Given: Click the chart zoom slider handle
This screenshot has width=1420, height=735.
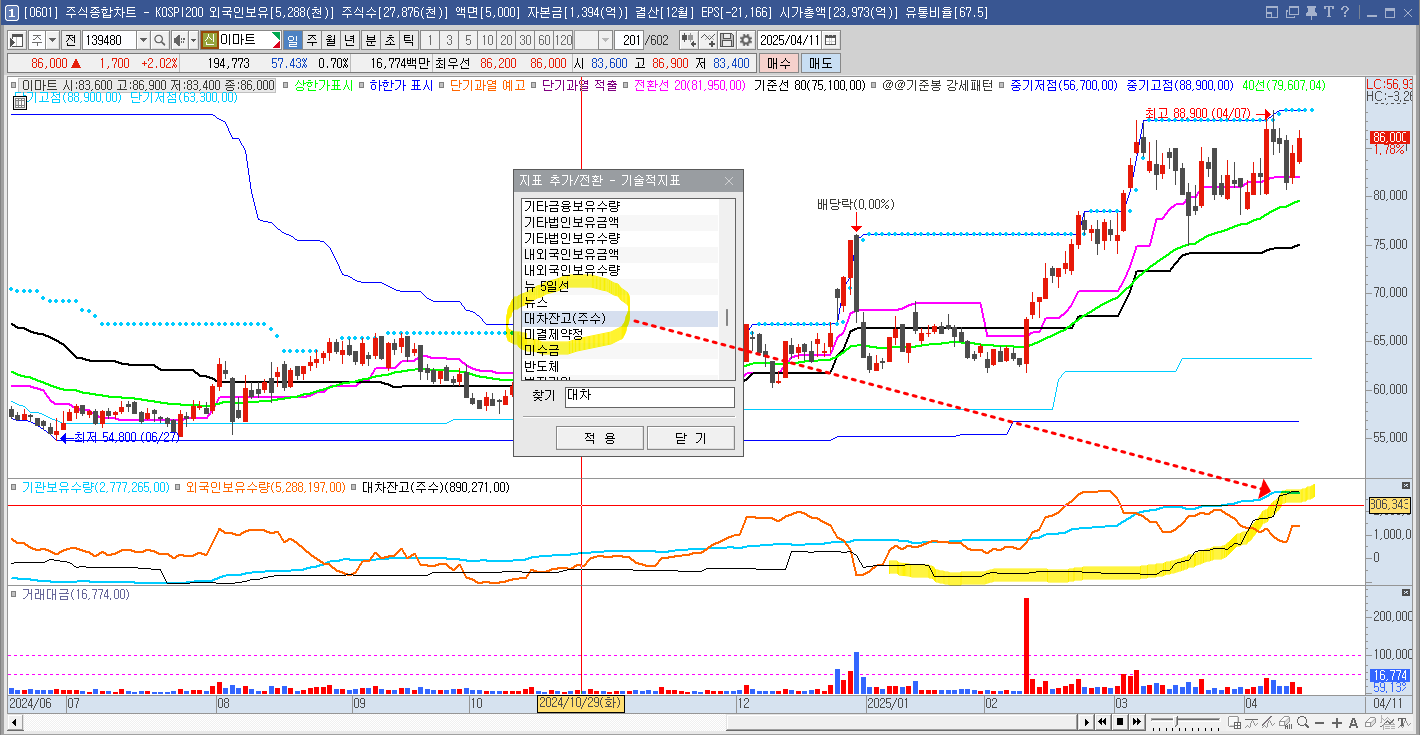Looking at the screenshot, I should 1176,721.
